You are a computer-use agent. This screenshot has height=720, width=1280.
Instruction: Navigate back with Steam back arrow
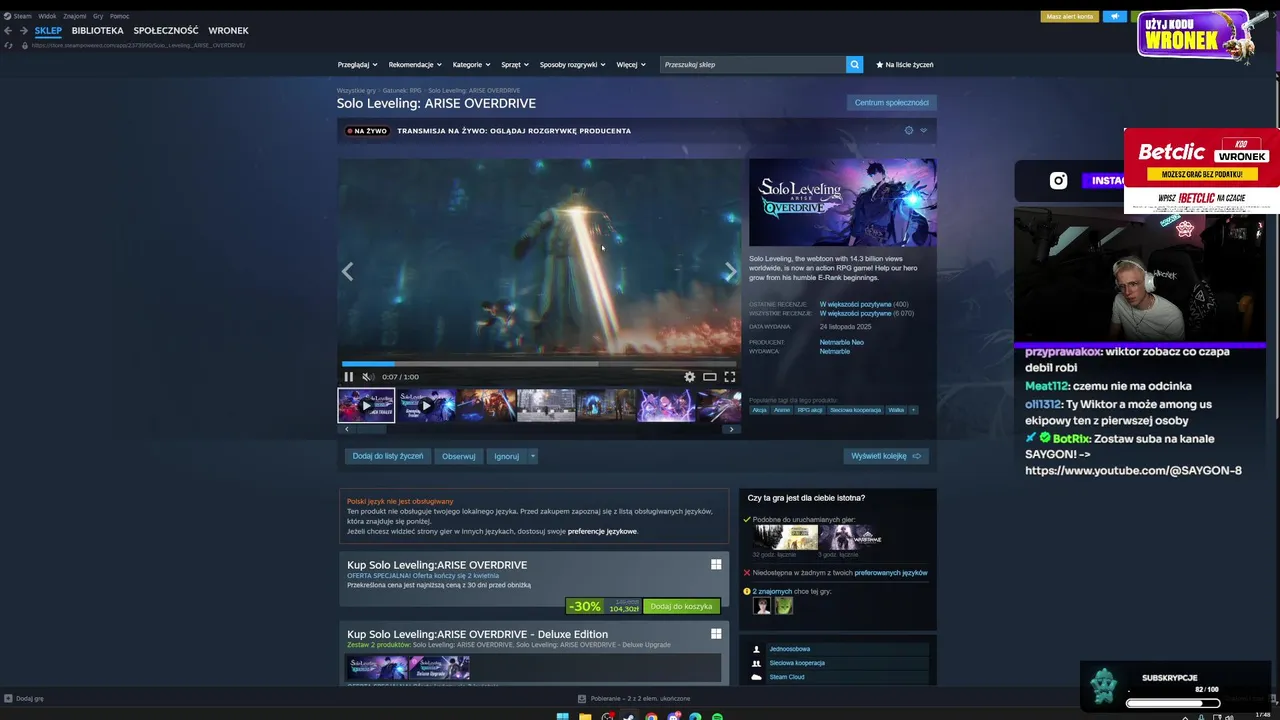[8, 31]
